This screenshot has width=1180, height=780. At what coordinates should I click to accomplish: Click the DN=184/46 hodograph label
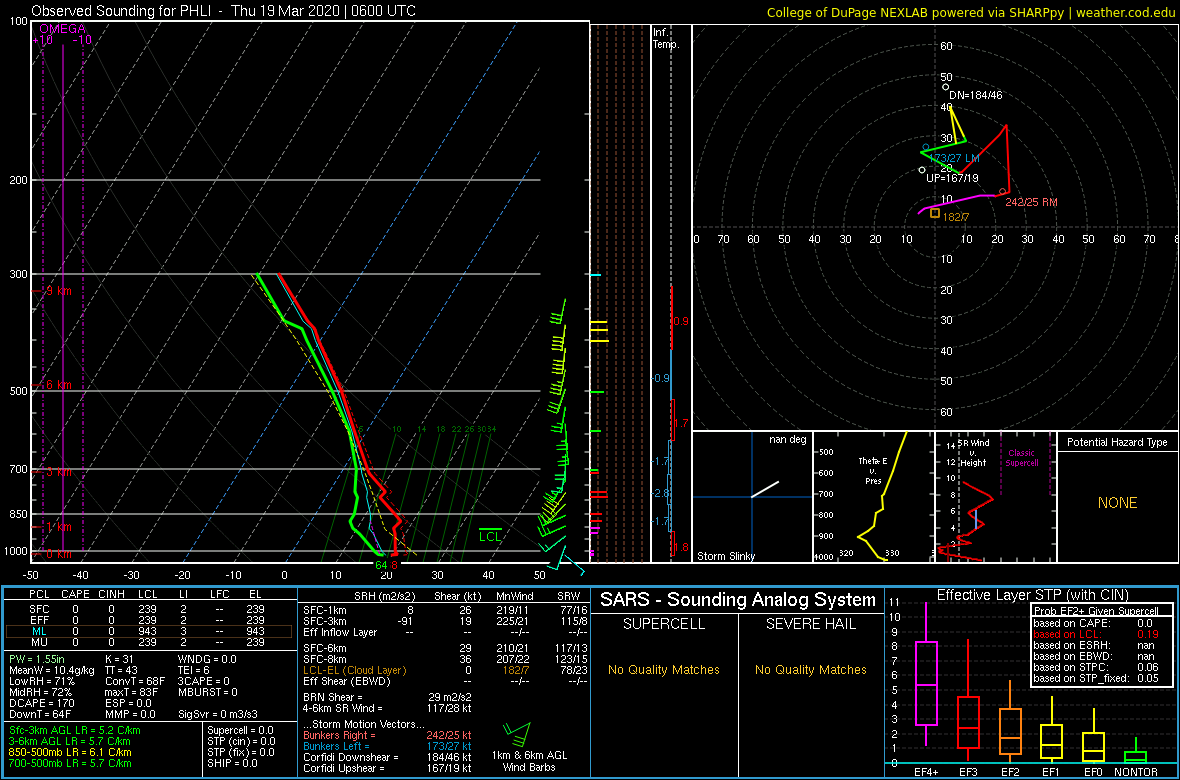976,96
